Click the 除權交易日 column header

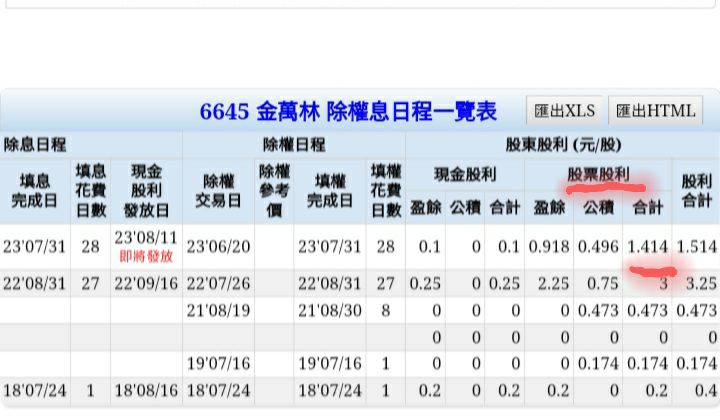[219, 191]
